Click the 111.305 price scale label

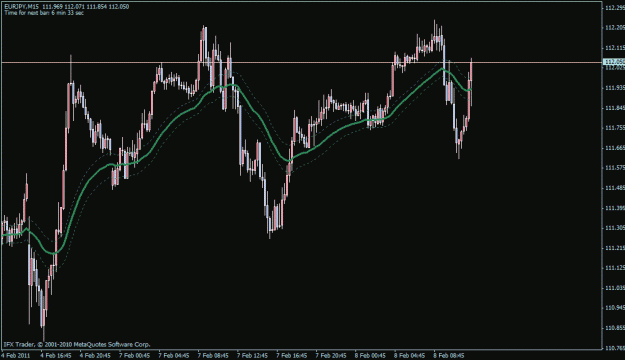tap(615, 228)
